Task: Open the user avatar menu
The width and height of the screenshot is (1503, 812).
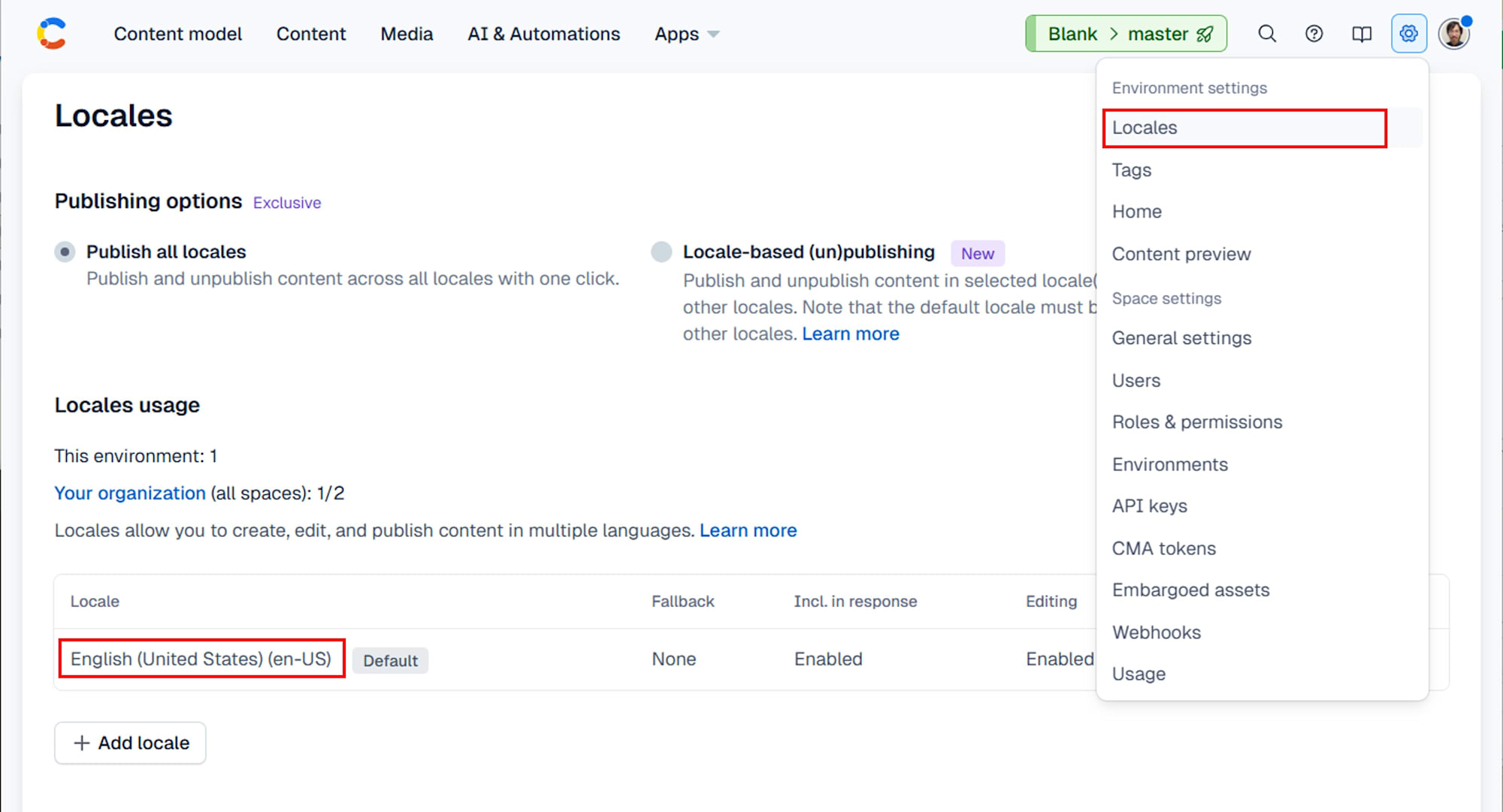Action: pos(1454,34)
